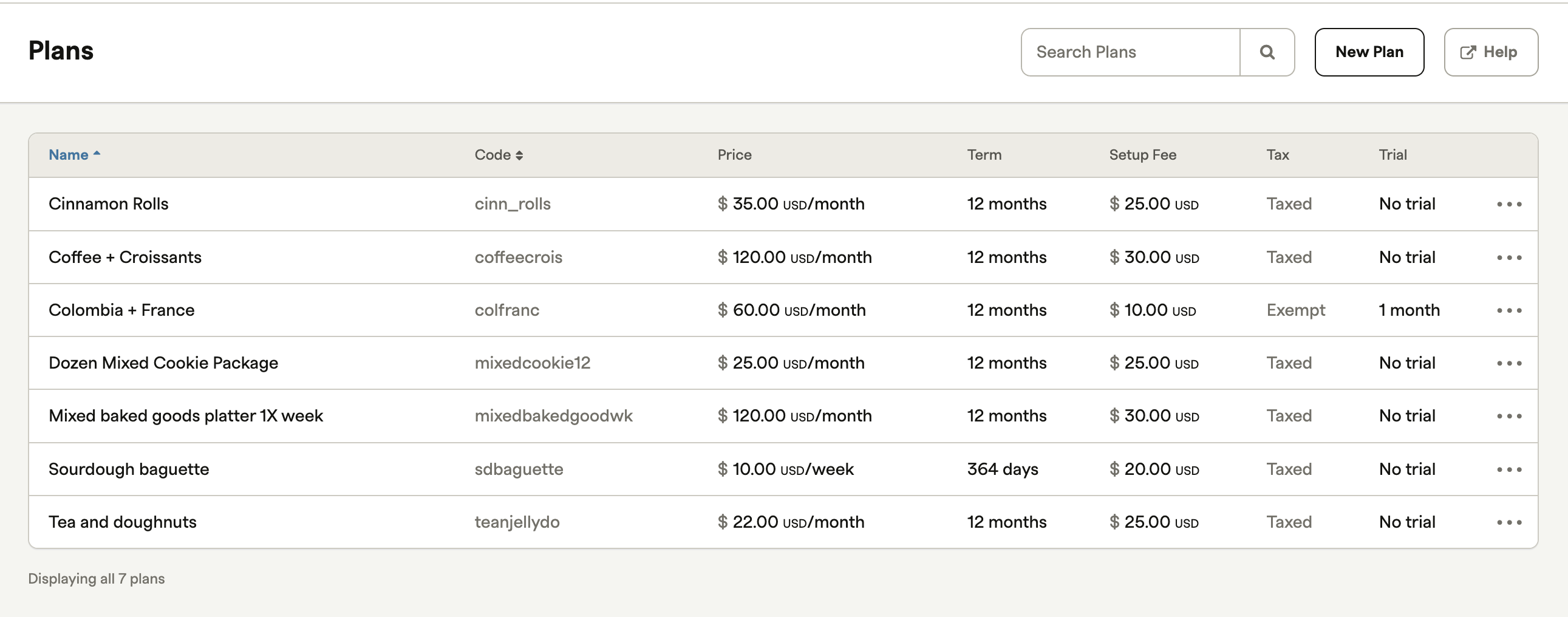The height and width of the screenshot is (617, 1568).
Task: Click the Price column header
Action: coord(734,155)
